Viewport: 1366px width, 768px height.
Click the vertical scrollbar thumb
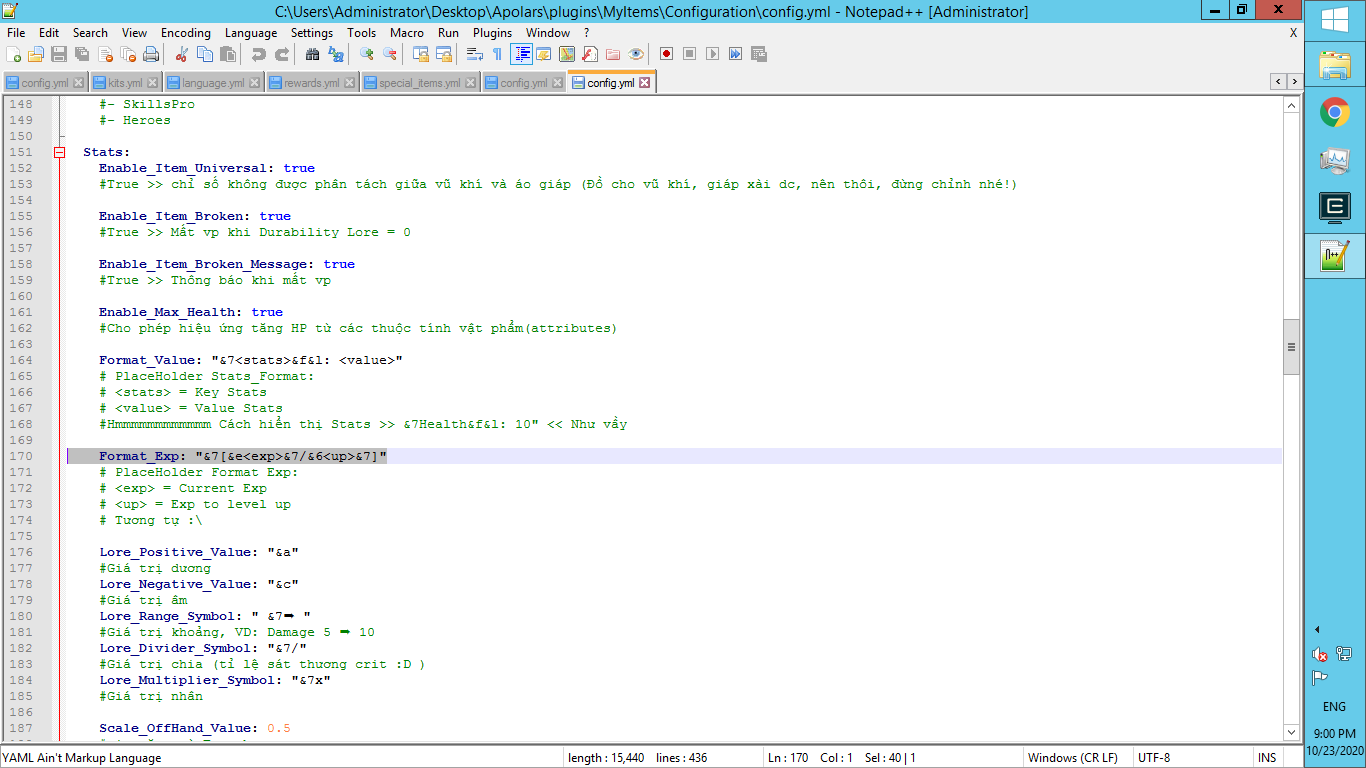[1291, 347]
